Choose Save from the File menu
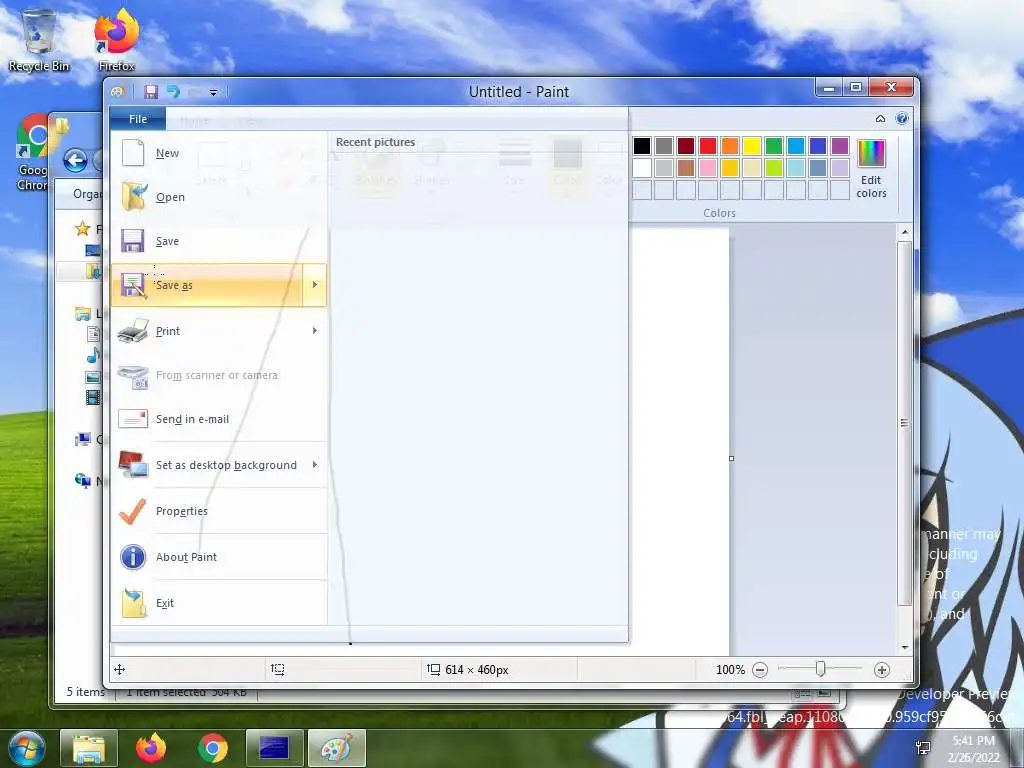The height and width of the screenshot is (768, 1024). coord(219,241)
